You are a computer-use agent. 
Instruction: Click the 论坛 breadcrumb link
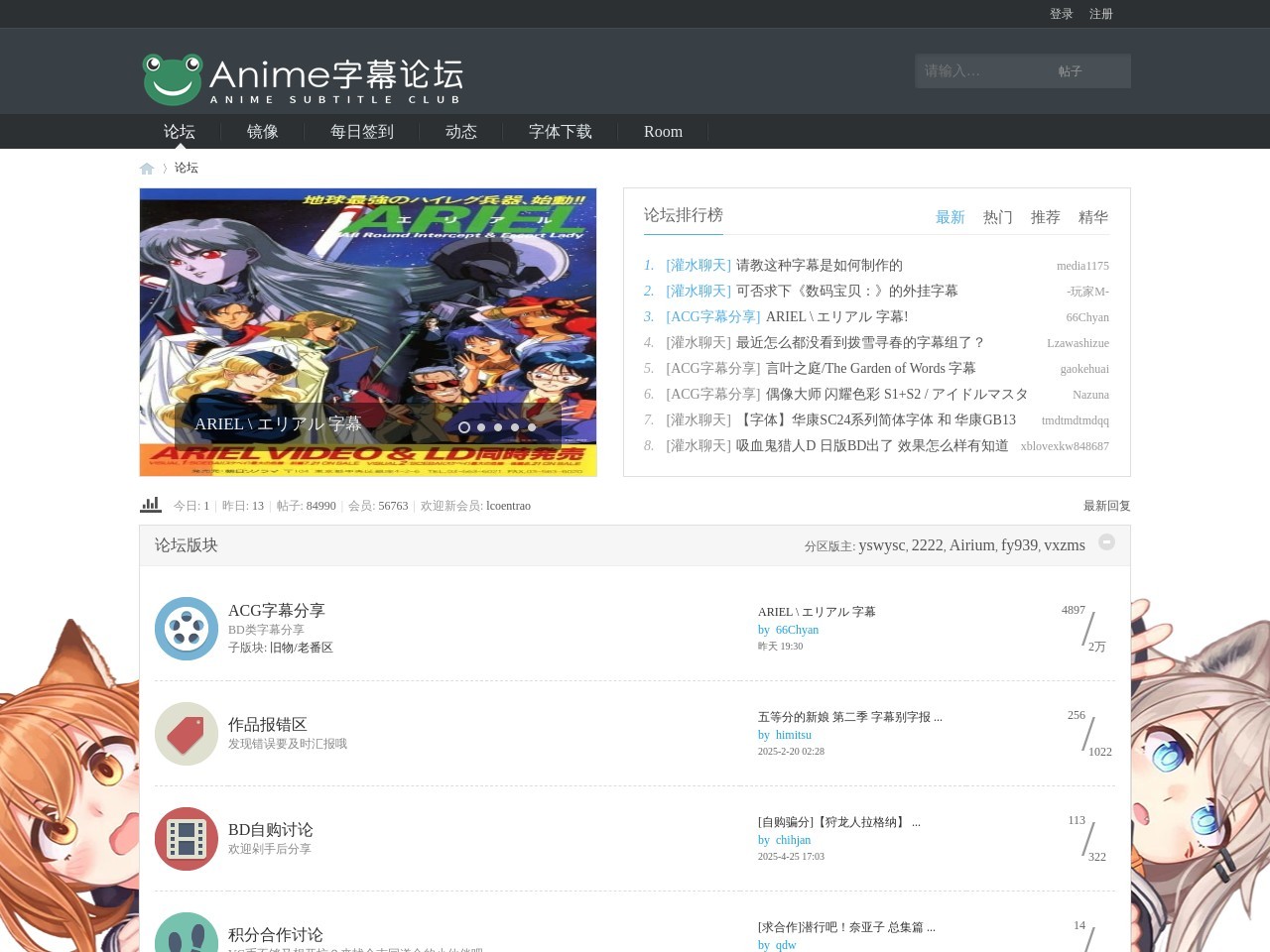[187, 168]
